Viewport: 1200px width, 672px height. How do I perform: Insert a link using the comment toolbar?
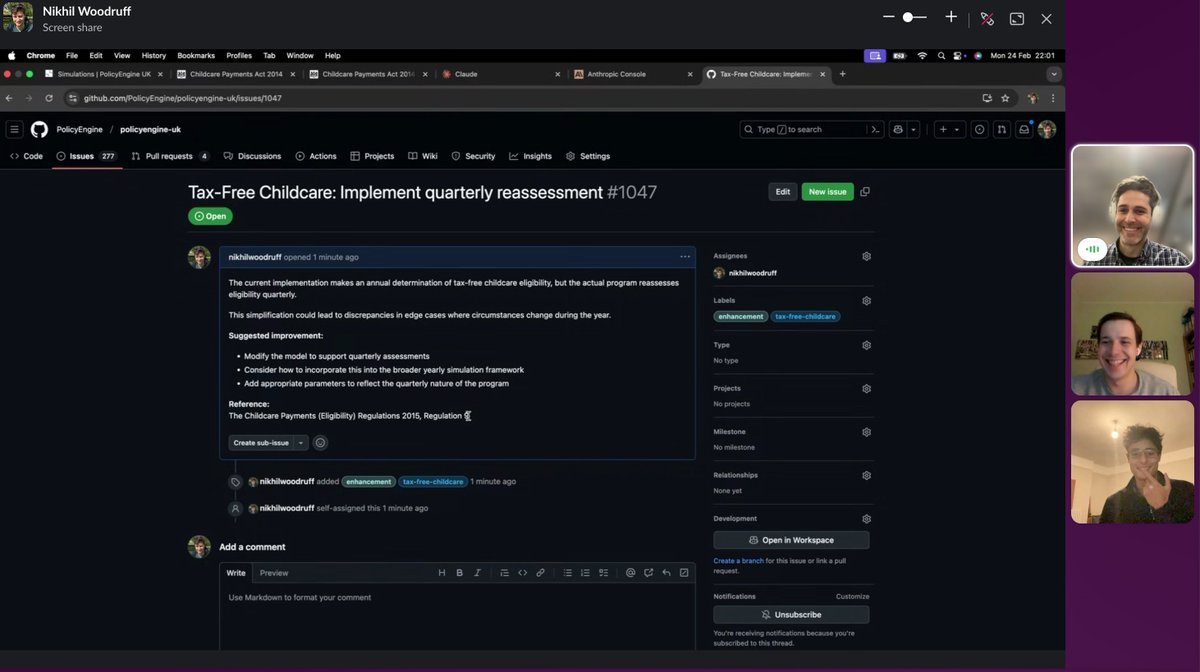coord(540,572)
